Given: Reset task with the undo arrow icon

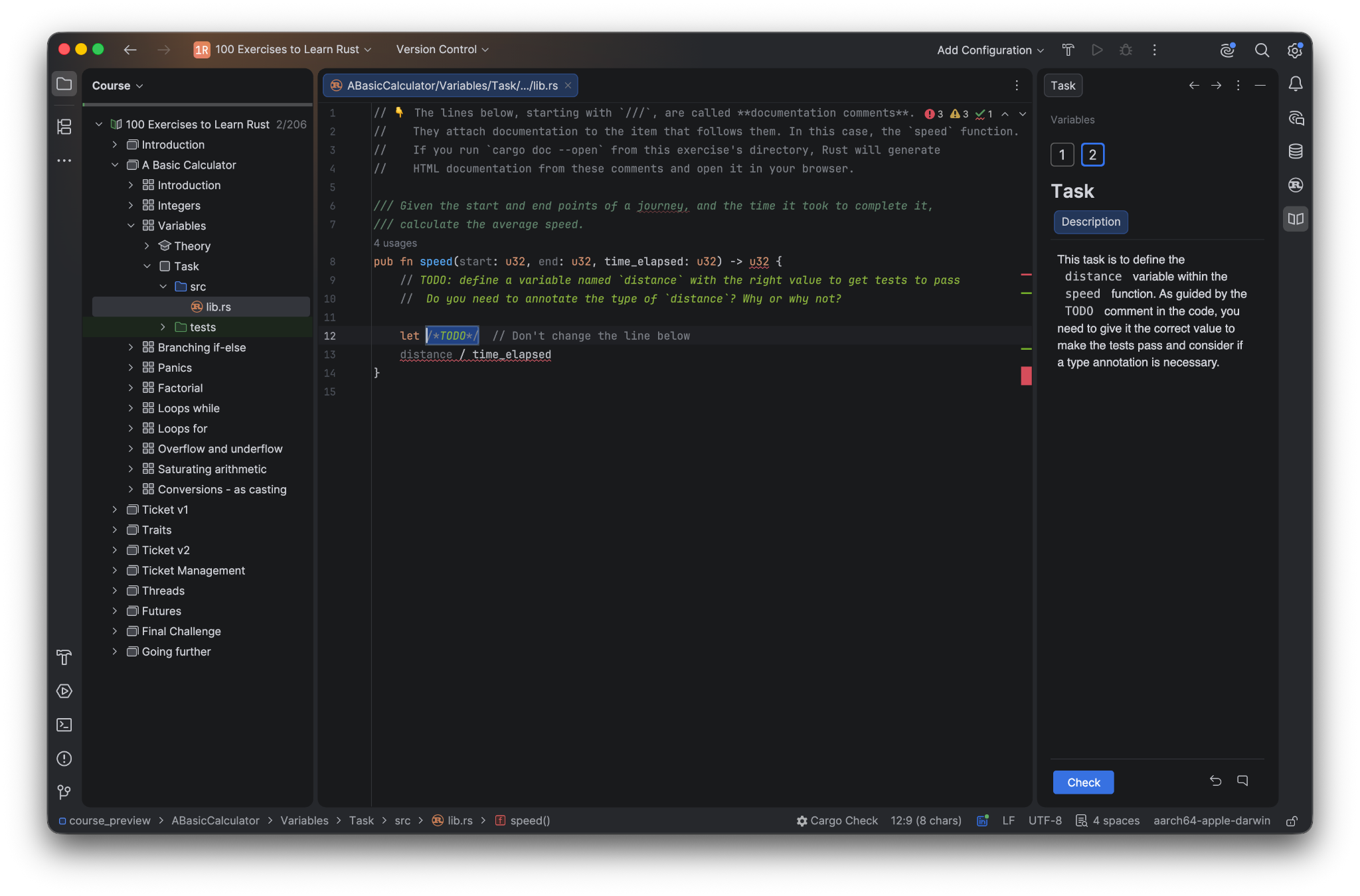Looking at the screenshot, I should click(x=1215, y=781).
